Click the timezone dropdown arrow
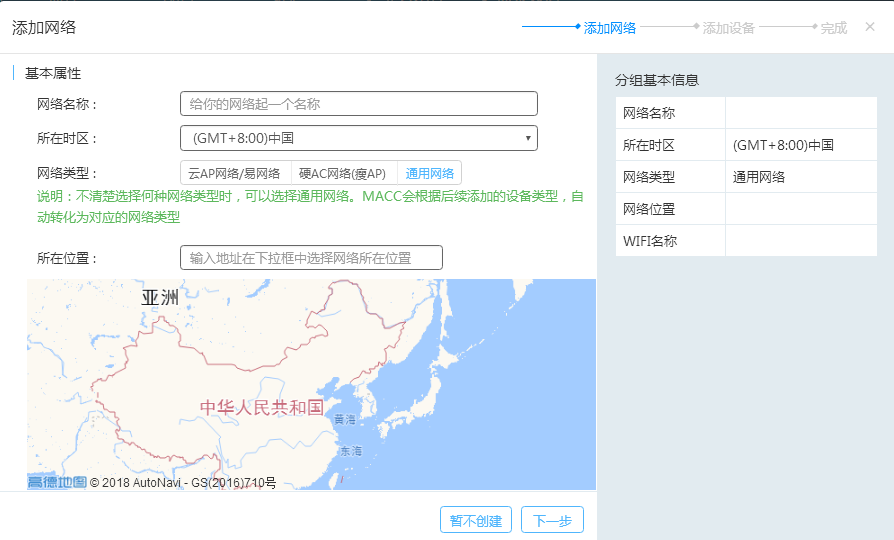This screenshot has height=540, width=894. [527, 138]
